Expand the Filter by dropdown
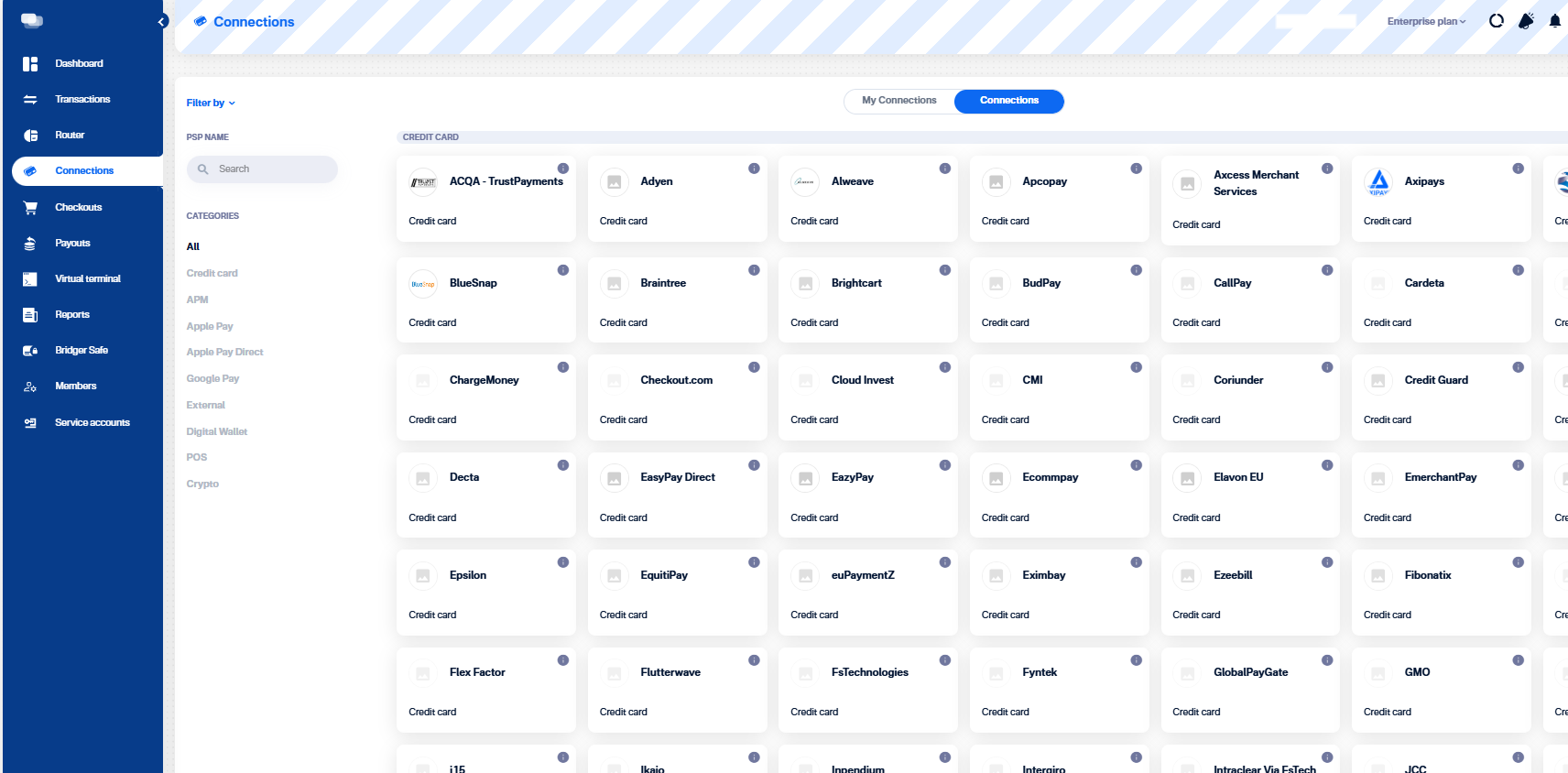Image resolution: width=1568 pixels, height=773 pixels. coord(211,103)
